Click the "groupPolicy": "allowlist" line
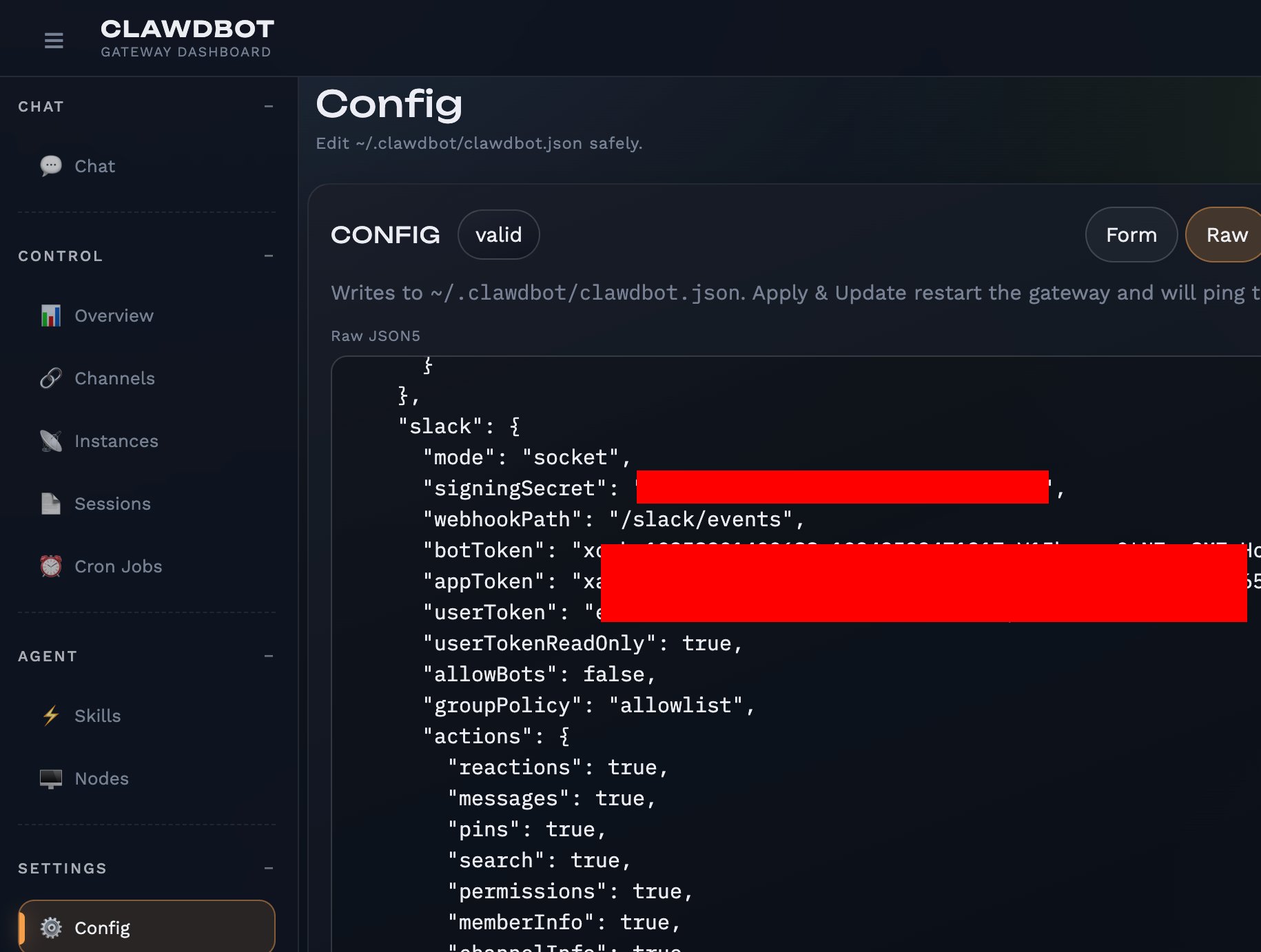 click(x=589, y=705)
